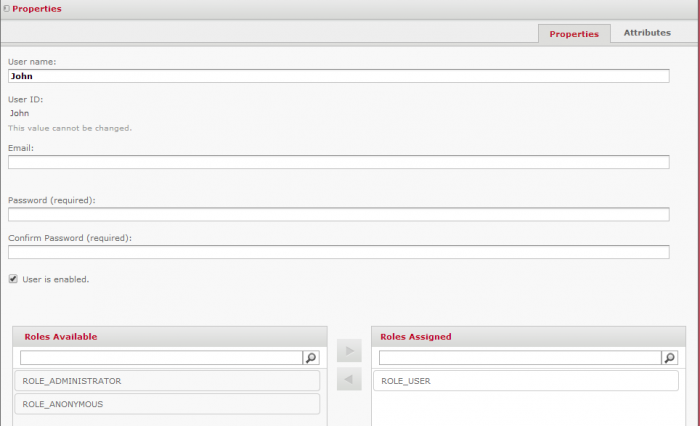
Task: Switch to the Attributes tab
Action: [x=647, y=33]
